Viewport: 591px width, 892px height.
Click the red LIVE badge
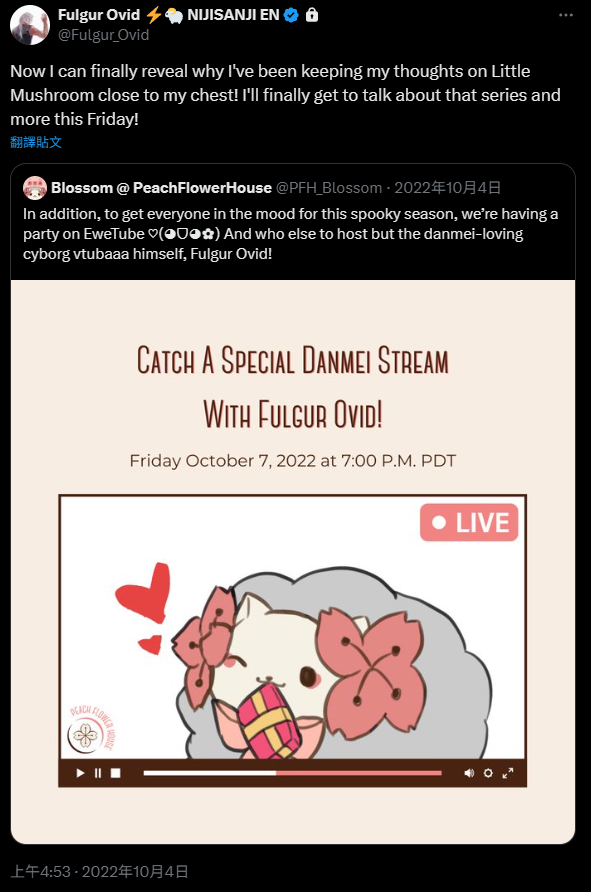coord(469,522)
